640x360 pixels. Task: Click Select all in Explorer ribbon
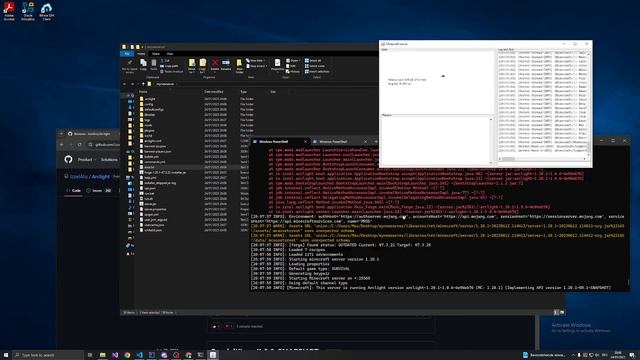[313, 60]
